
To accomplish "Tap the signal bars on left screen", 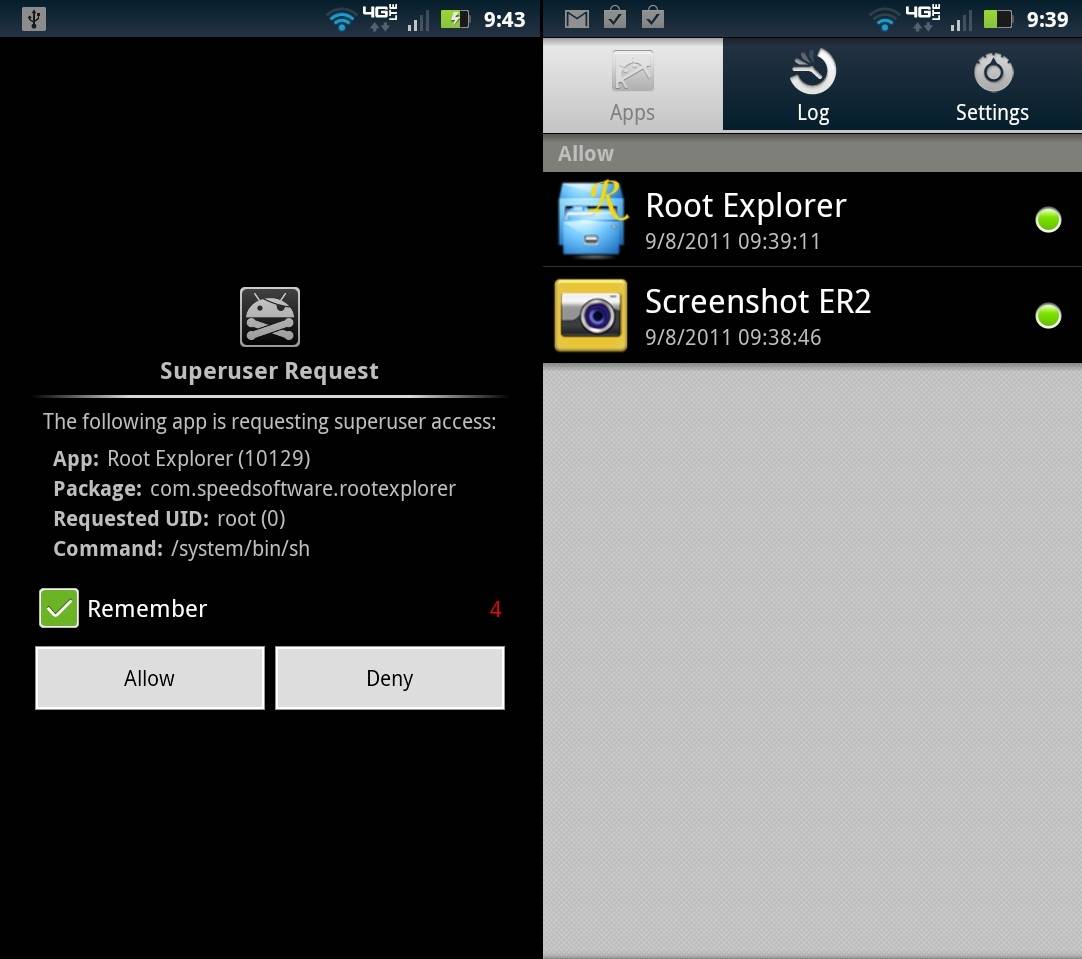I will click(x=418, y=21).
